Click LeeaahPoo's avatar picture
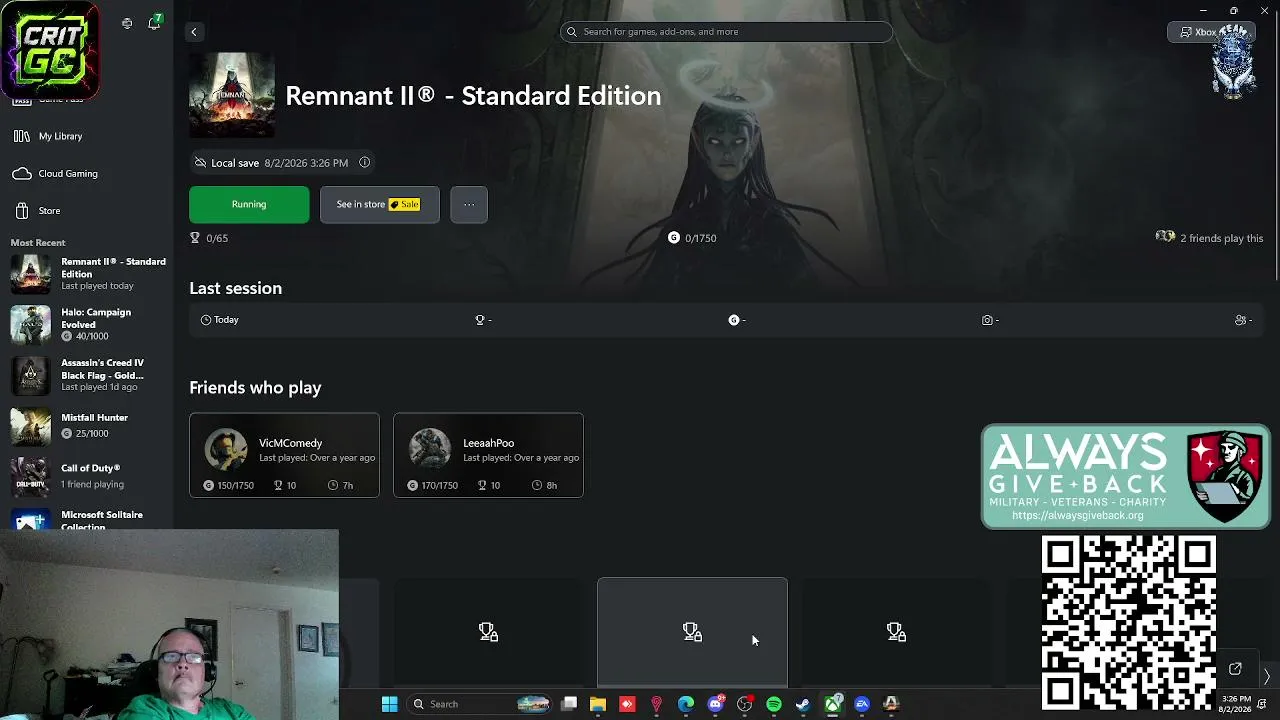This screenshot has height=720, width=1280. click(x=430, y=449)
